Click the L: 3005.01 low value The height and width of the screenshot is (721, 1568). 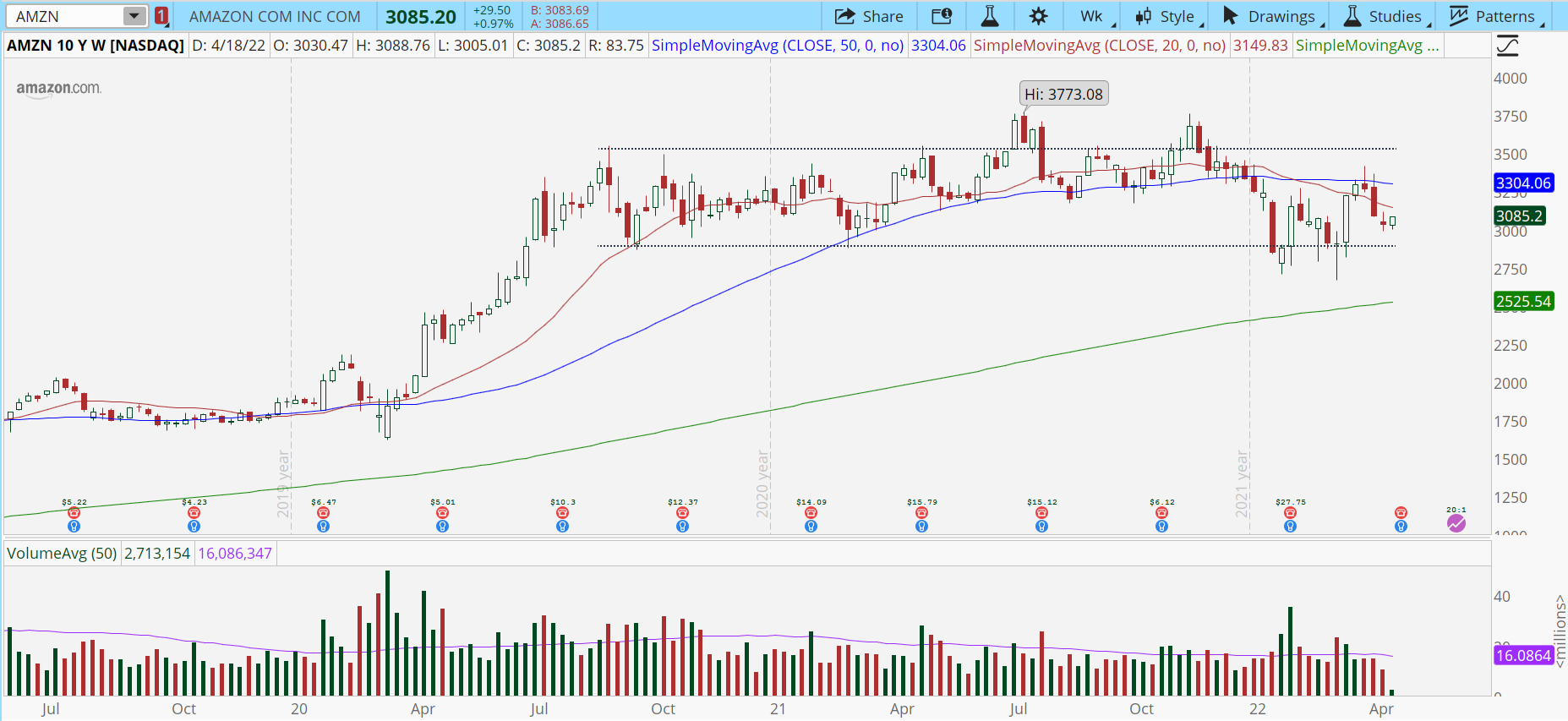coord(473,46)
